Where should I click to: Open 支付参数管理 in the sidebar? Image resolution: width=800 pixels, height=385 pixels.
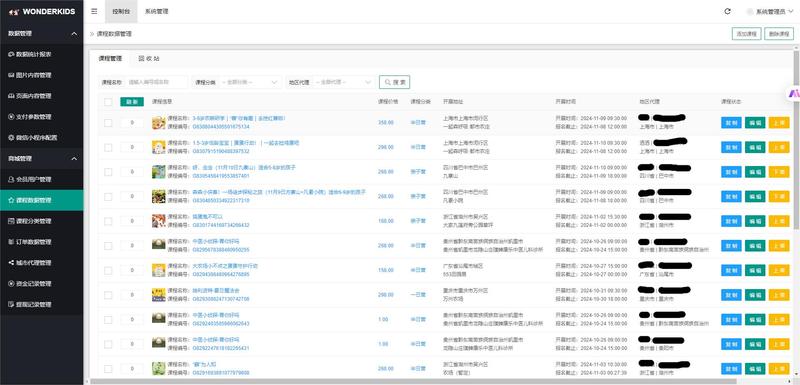coord(42,117)
